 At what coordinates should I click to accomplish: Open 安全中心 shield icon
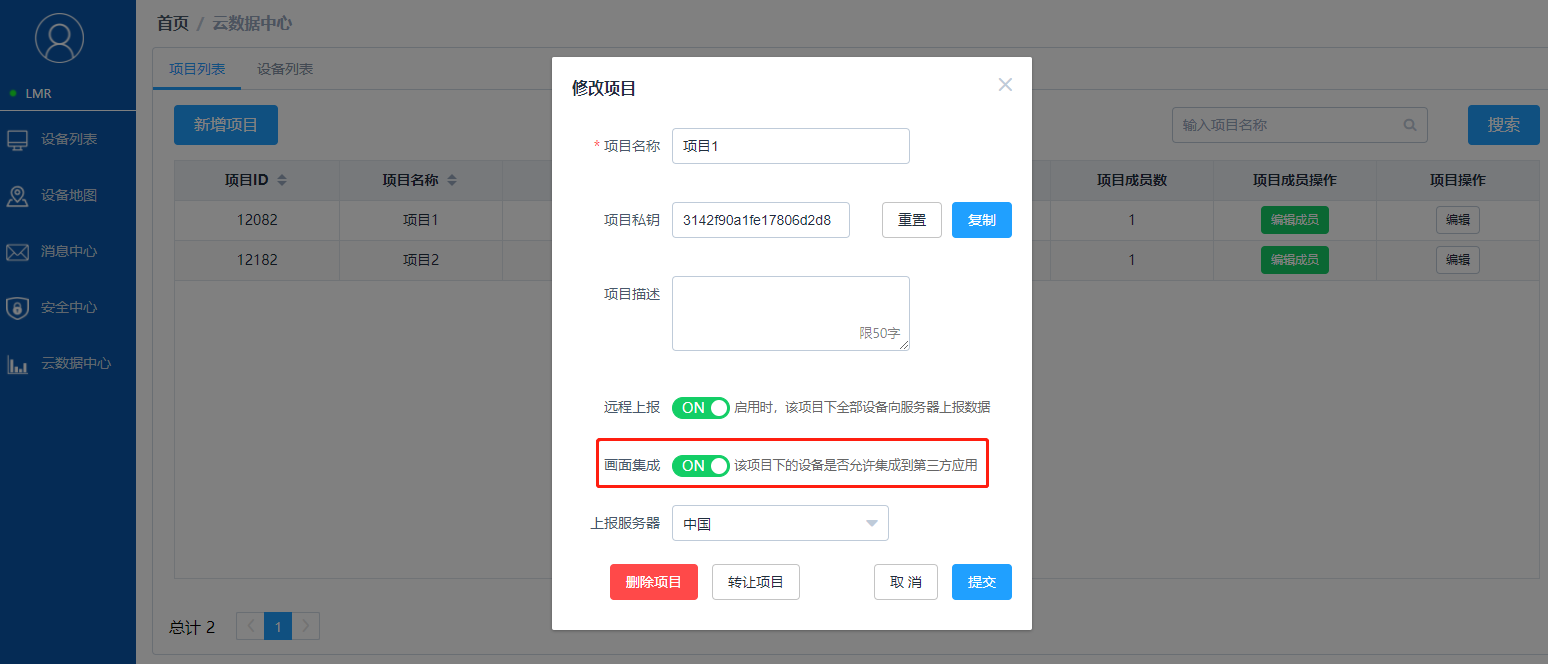tap(18, 308)
